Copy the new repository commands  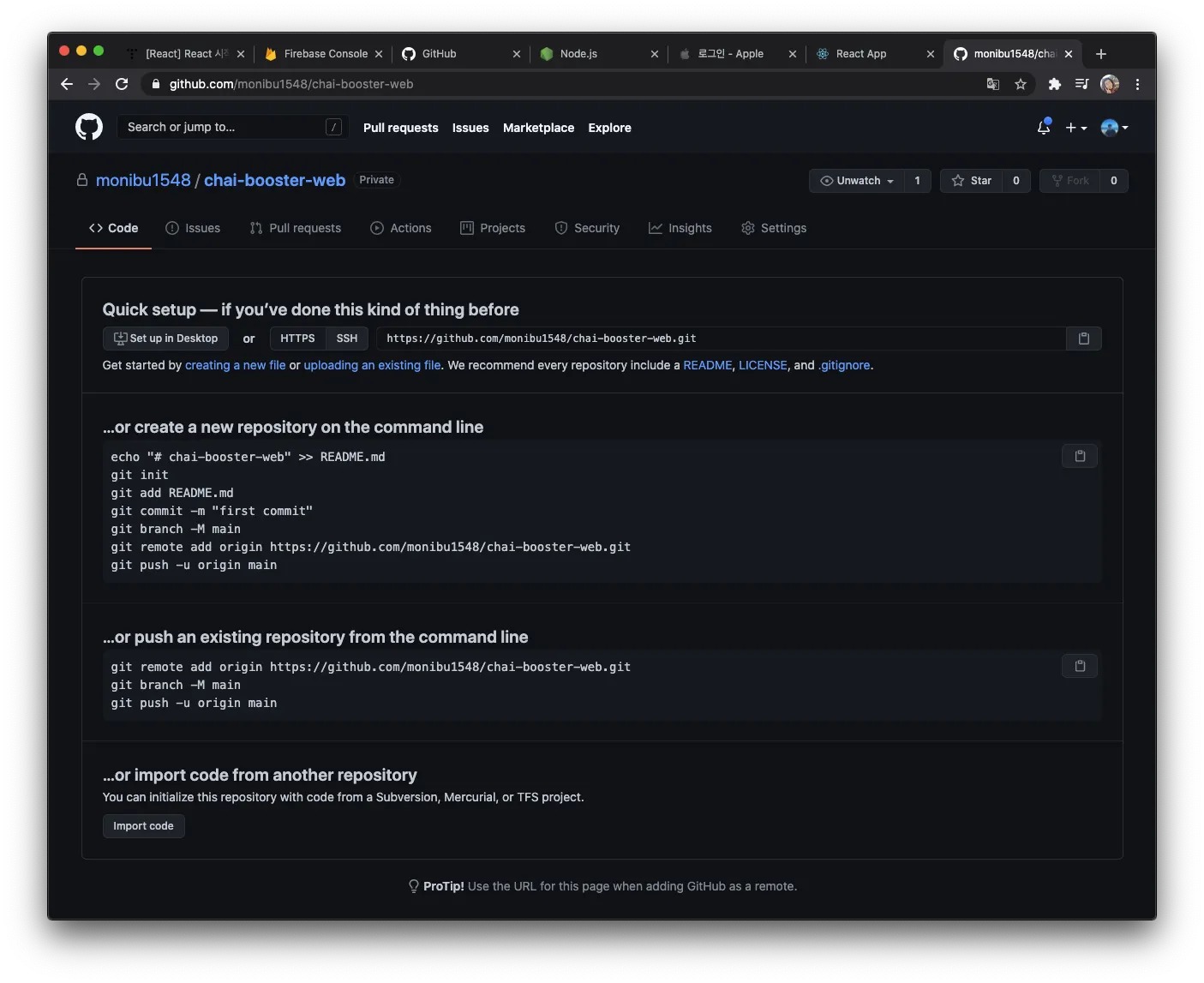coord(1080,456)
